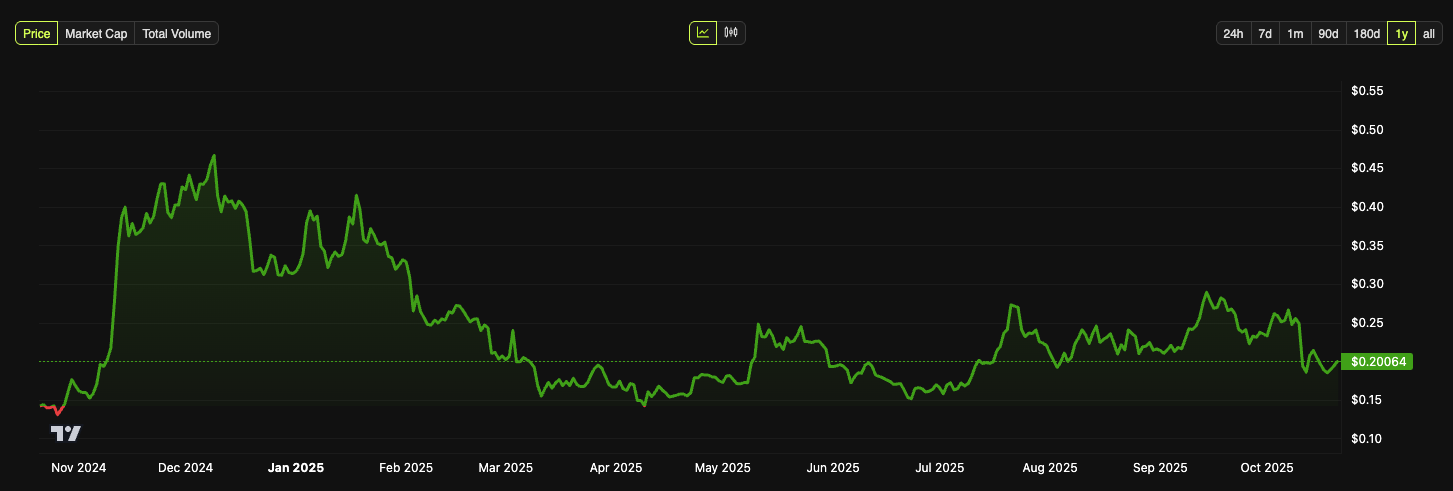
Task: Click the $0.10 y-axis price label
Action: pos(1367,439)
